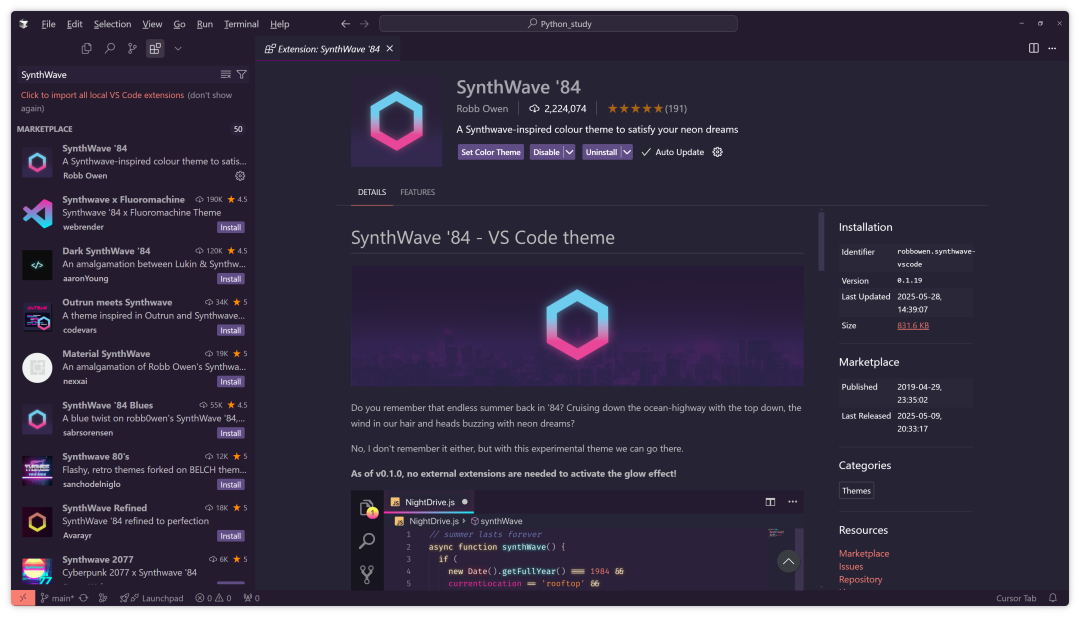Open the Help menu
1080x617 pixels.
pyautogui.click(x=280, y=24)
